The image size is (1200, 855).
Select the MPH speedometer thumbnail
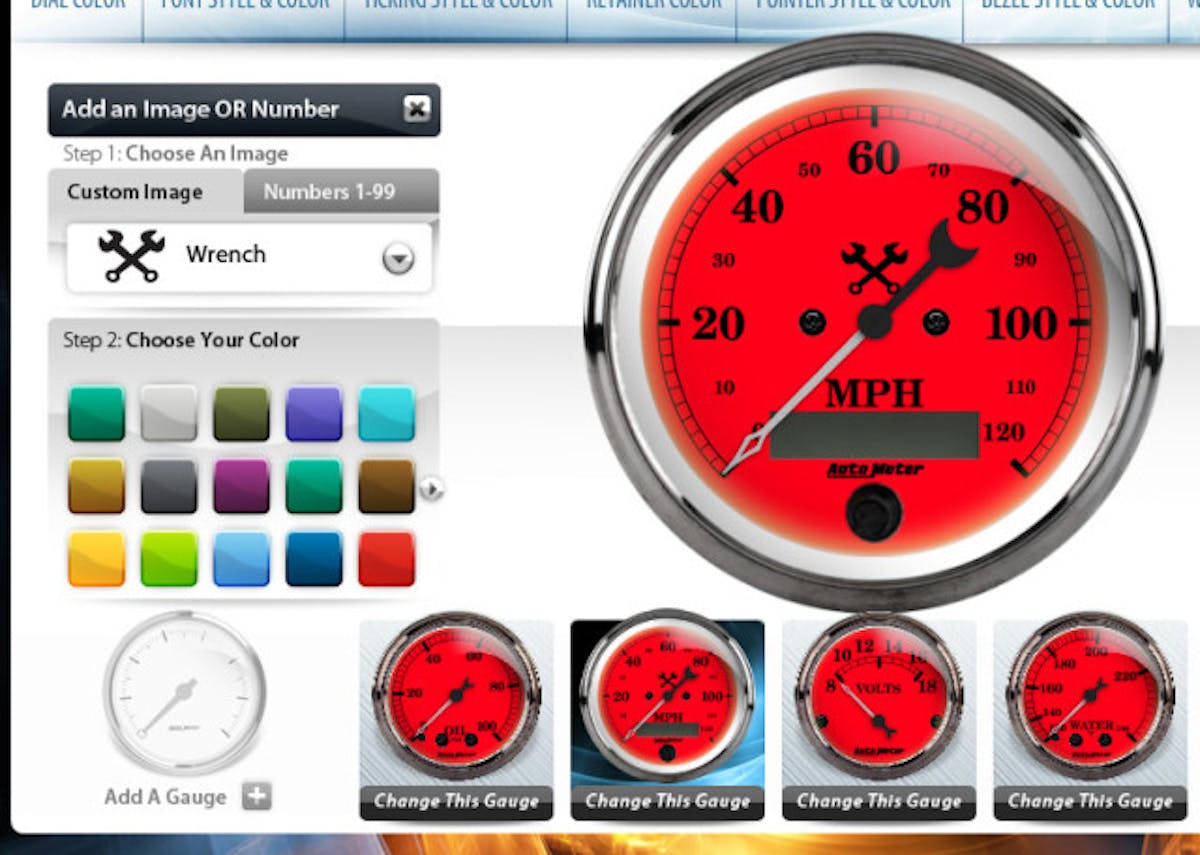pos(667,695)
